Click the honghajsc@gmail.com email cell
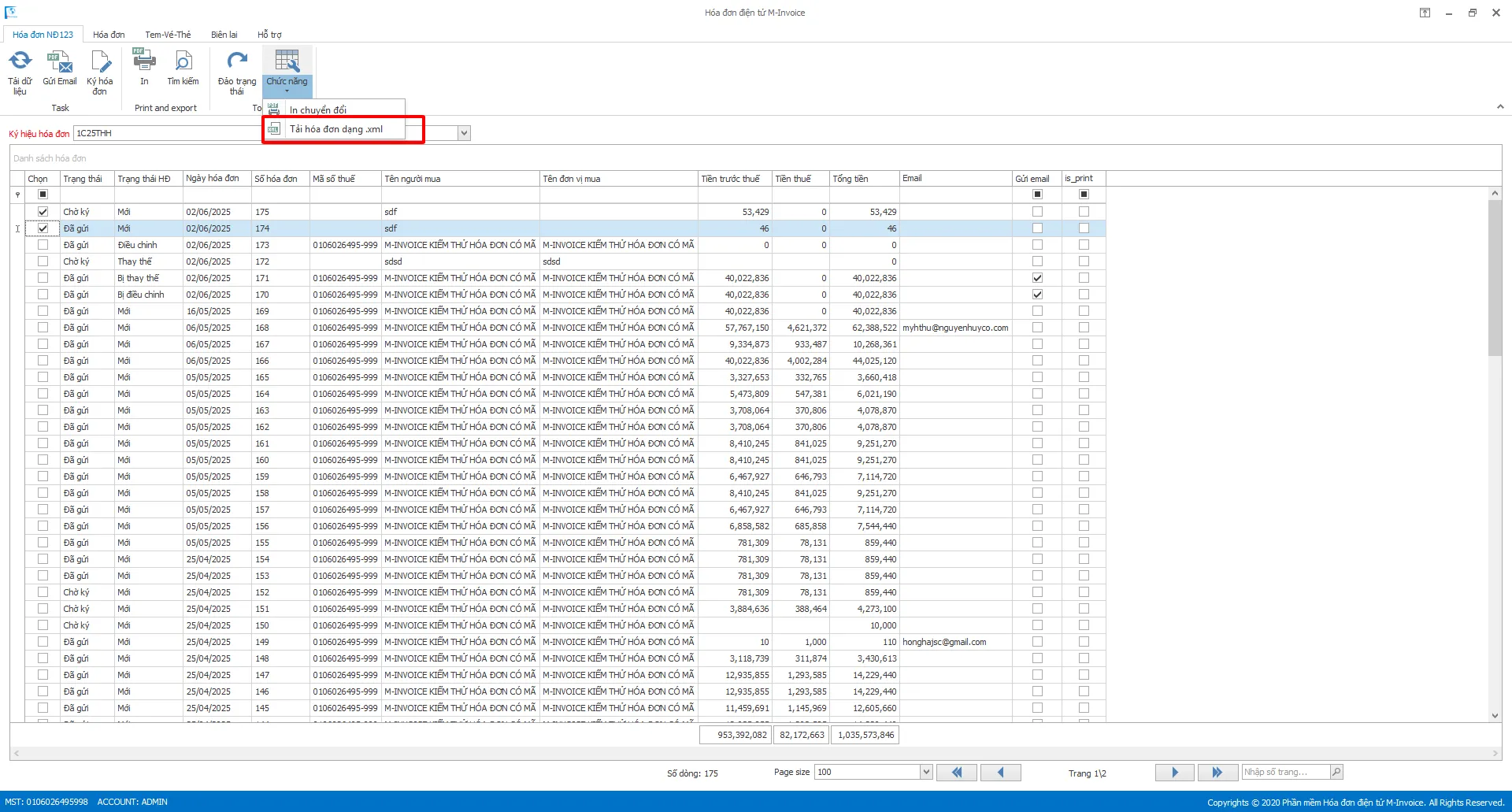This screenshot has width=1512, height=812. click(x=955, y=642)
